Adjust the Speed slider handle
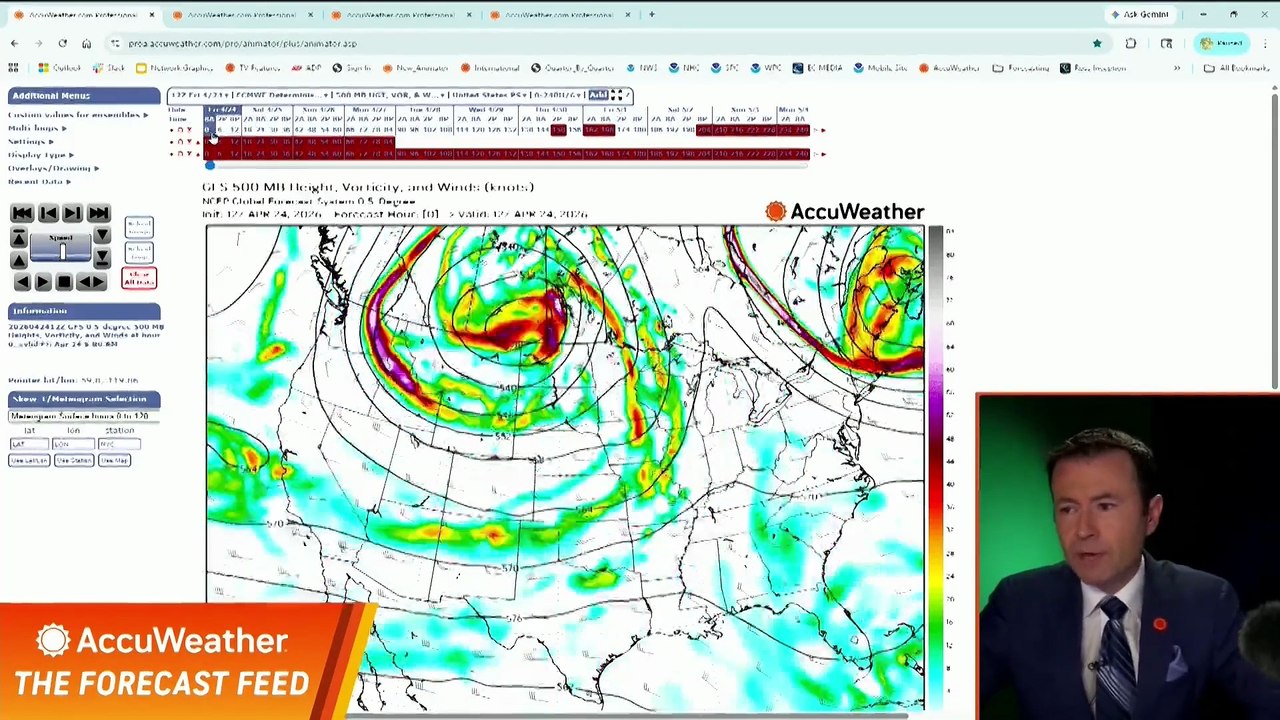 click(61, 250)
